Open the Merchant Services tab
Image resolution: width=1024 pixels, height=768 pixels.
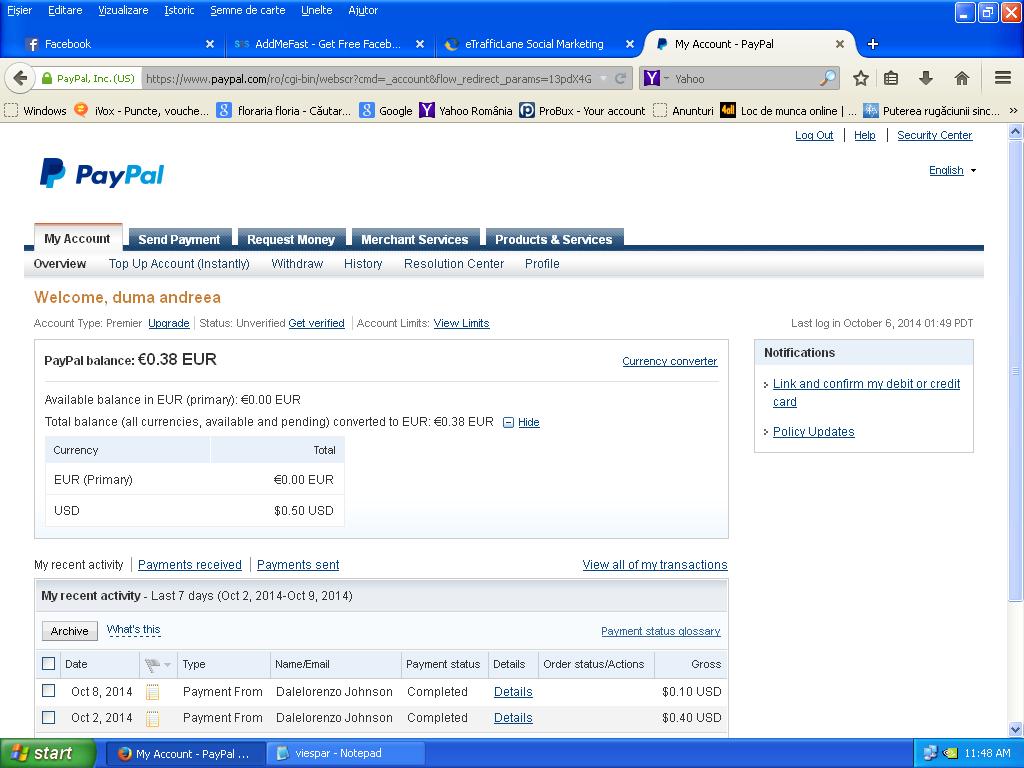click(415, 240)
